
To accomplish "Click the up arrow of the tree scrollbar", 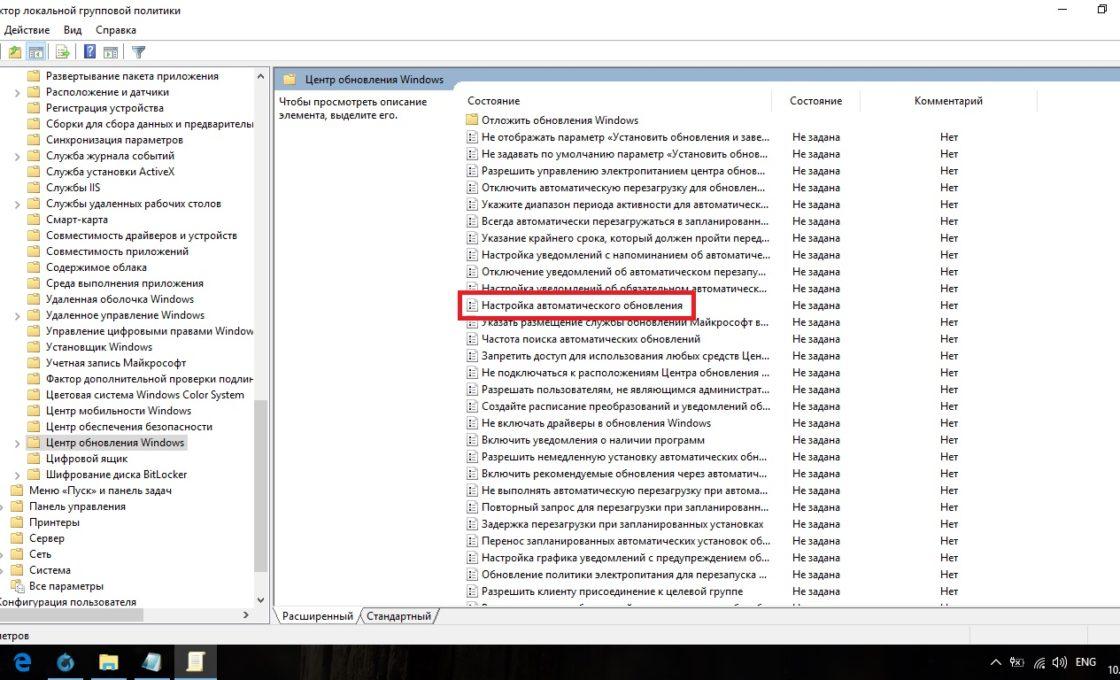I will [x=260, y=76].
